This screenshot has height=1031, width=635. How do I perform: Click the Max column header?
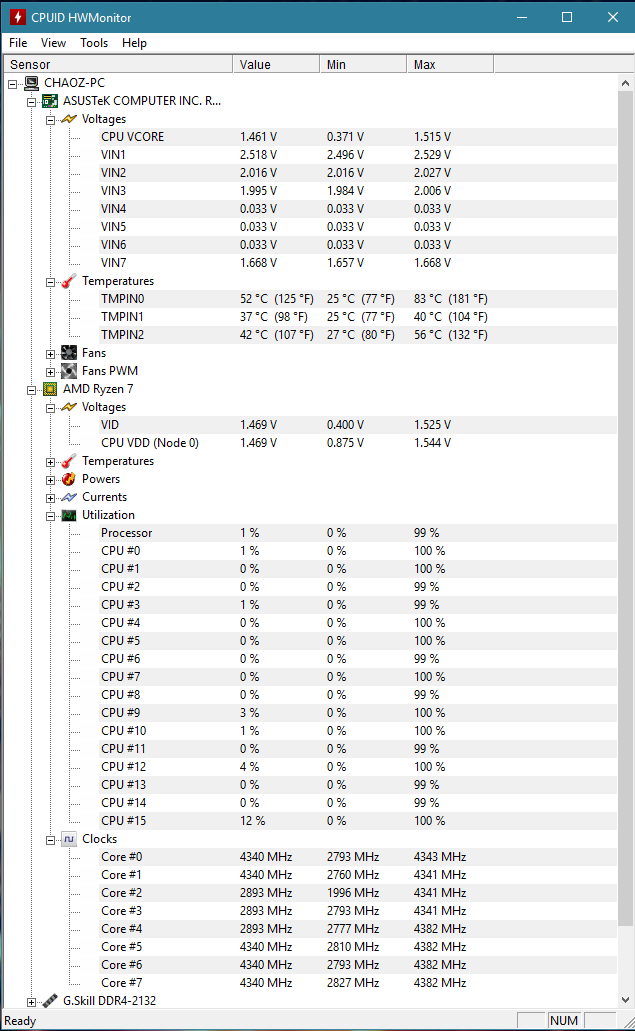(450, 65)
